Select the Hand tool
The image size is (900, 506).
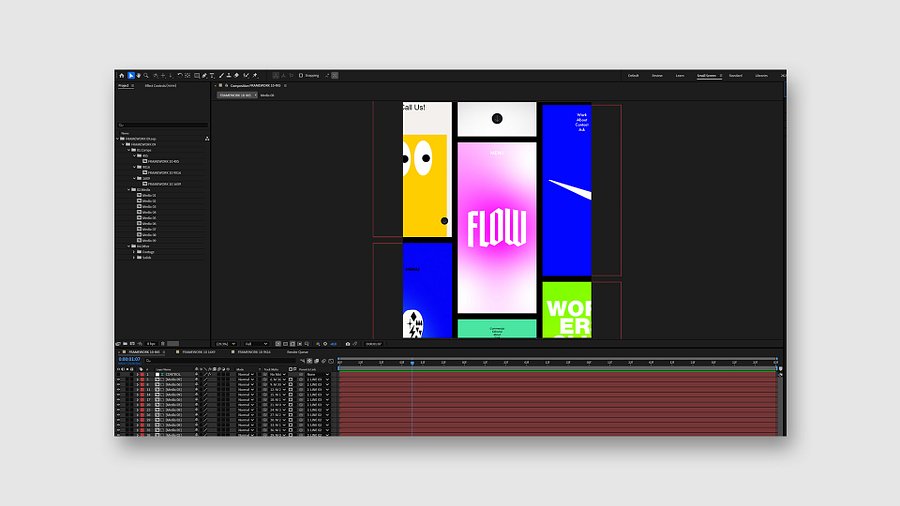[x=139, y=75]
